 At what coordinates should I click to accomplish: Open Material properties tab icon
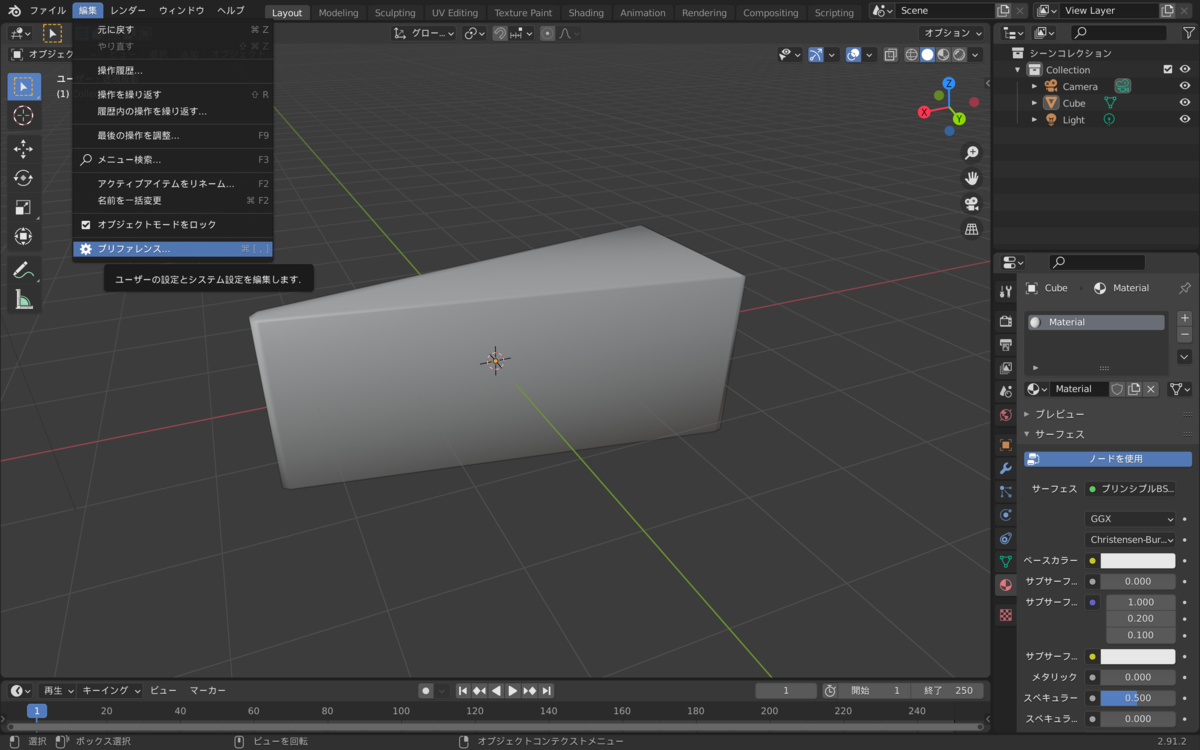[x=1006, y=585]
